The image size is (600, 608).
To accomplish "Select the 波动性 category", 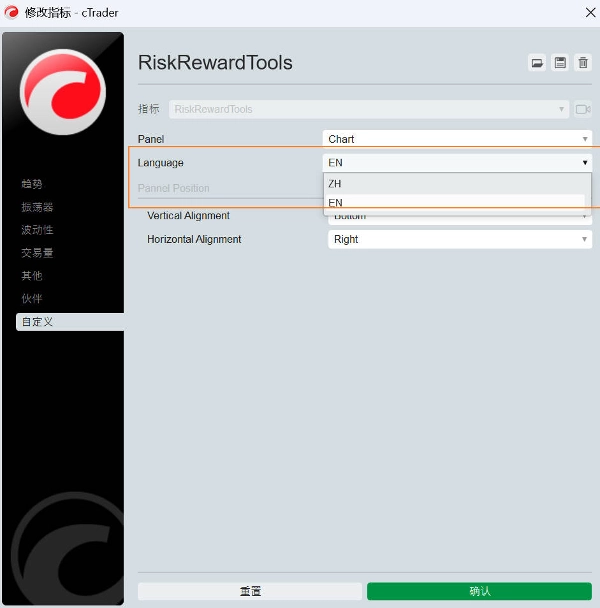I will [37, 230].
